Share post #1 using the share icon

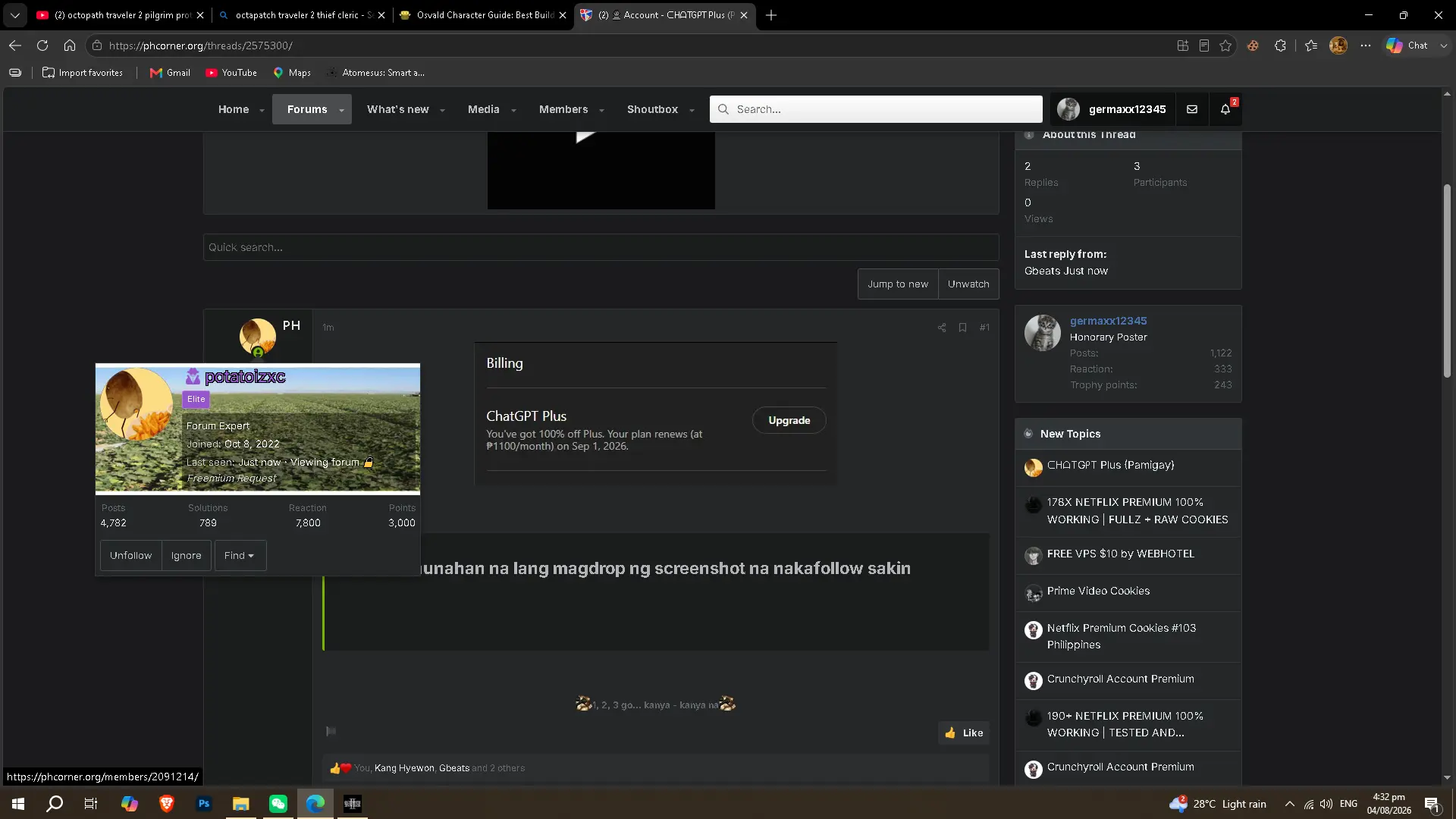tap(942, 328)
